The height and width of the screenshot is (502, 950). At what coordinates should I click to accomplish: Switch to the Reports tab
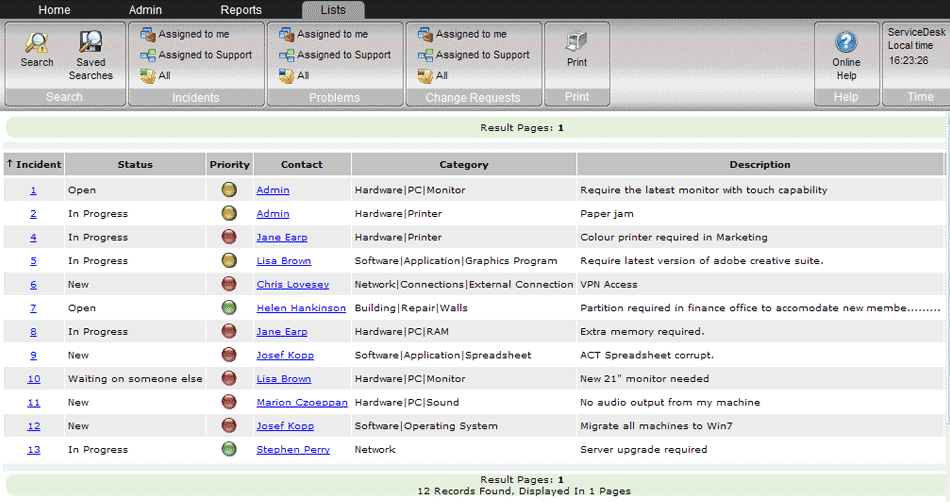click(241, 10)
